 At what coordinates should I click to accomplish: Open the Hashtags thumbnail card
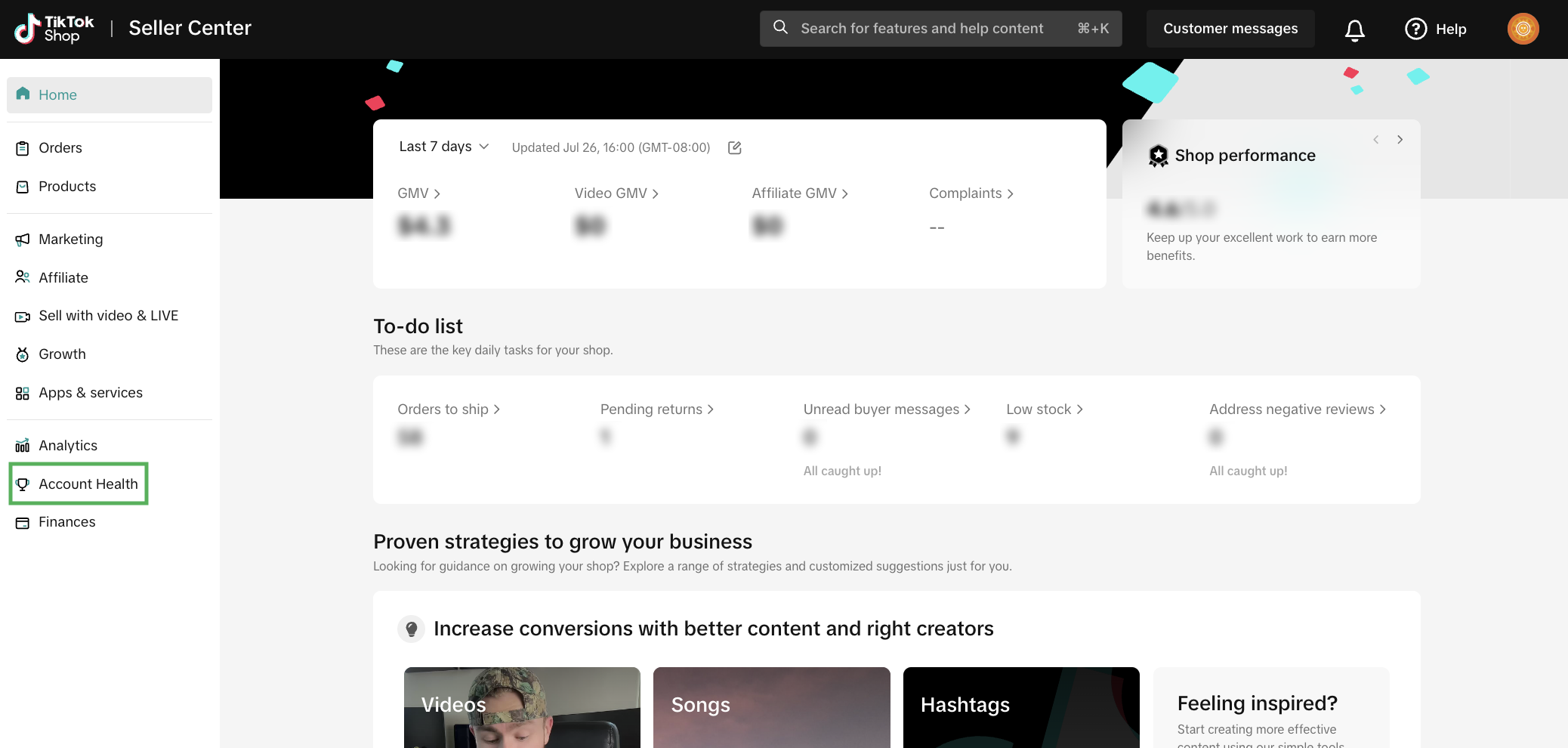1020,707
